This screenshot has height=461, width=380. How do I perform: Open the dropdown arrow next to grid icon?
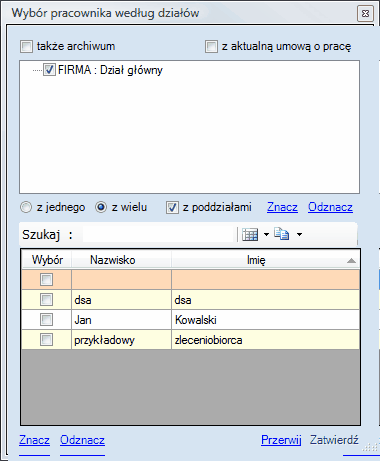click(266, 234)
